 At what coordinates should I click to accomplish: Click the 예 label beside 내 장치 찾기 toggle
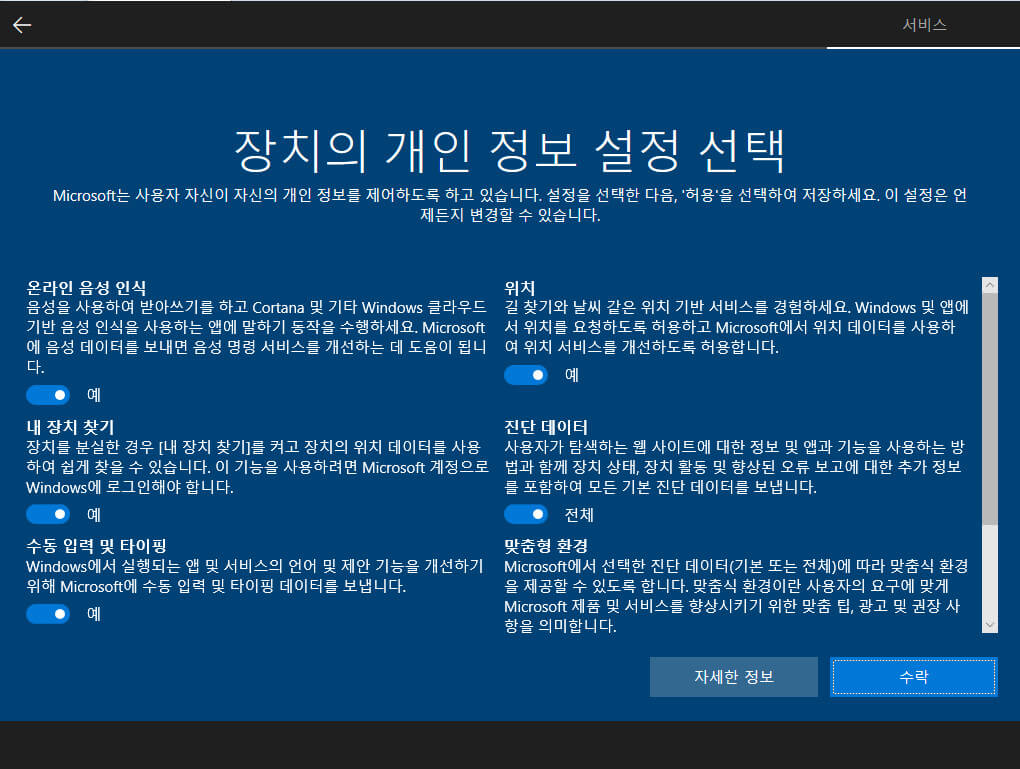pos(94,515)
